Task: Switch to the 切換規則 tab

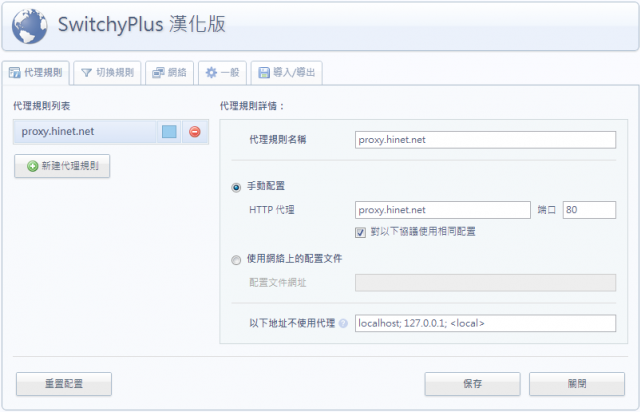Action: pos(107,73)
